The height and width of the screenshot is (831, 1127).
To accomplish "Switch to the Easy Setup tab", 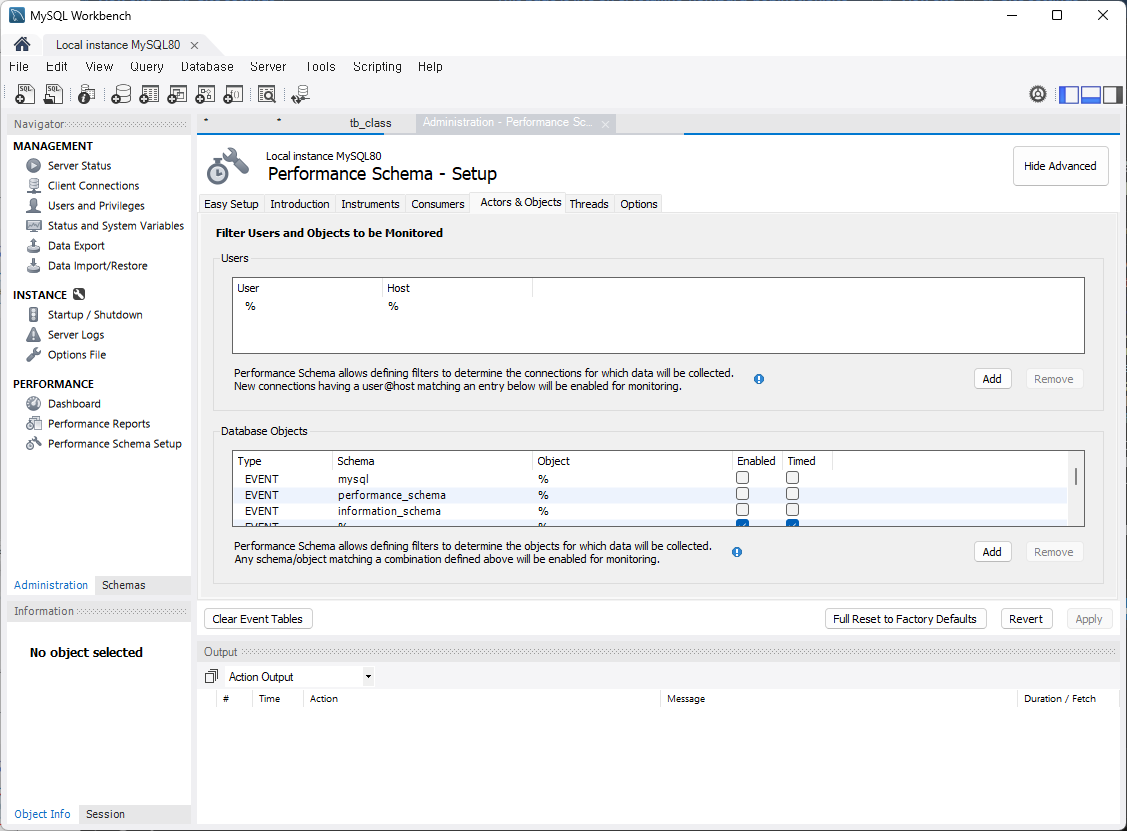I will [231, 204].
